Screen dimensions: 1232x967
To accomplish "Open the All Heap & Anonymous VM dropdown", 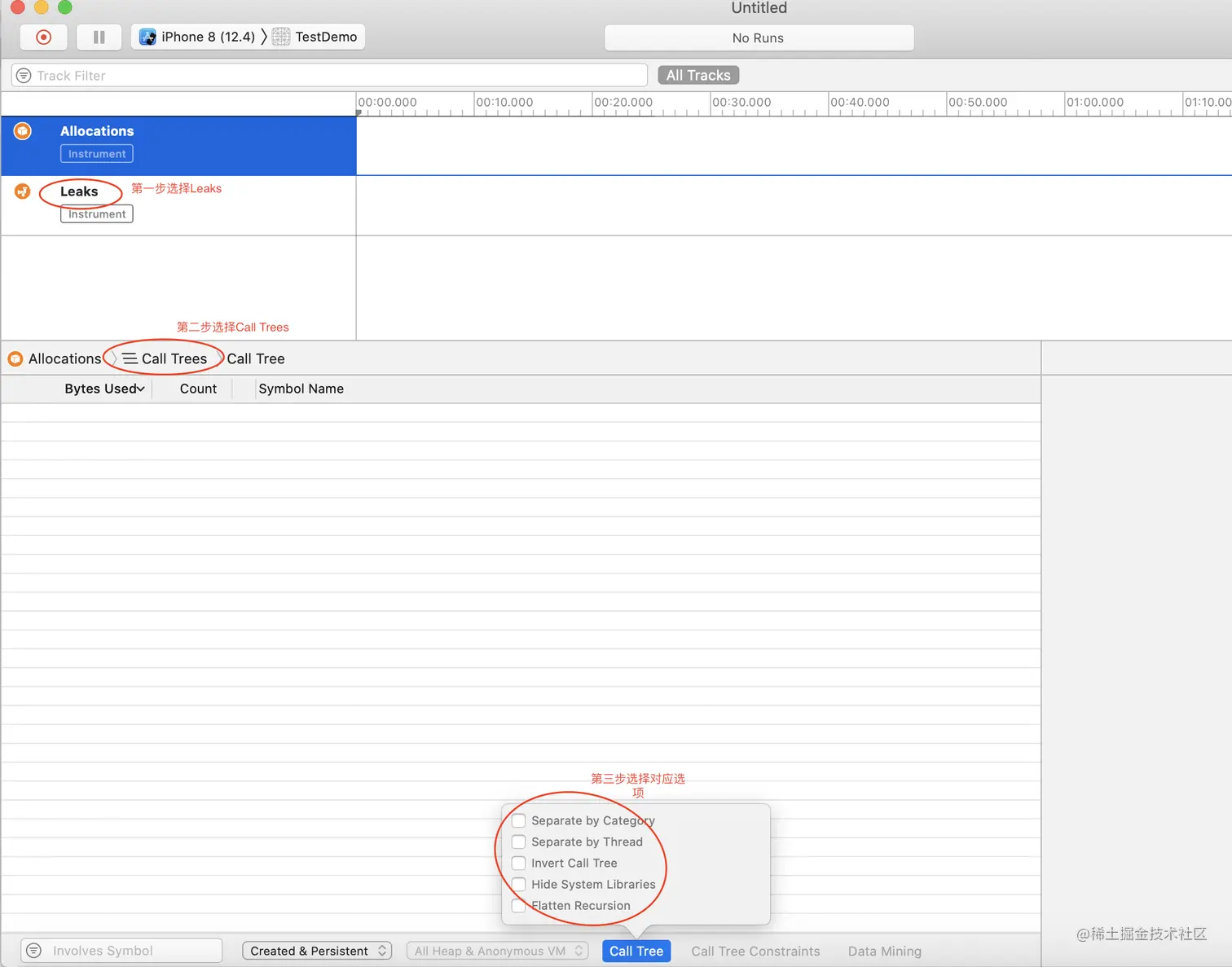I will pos(497,951).
